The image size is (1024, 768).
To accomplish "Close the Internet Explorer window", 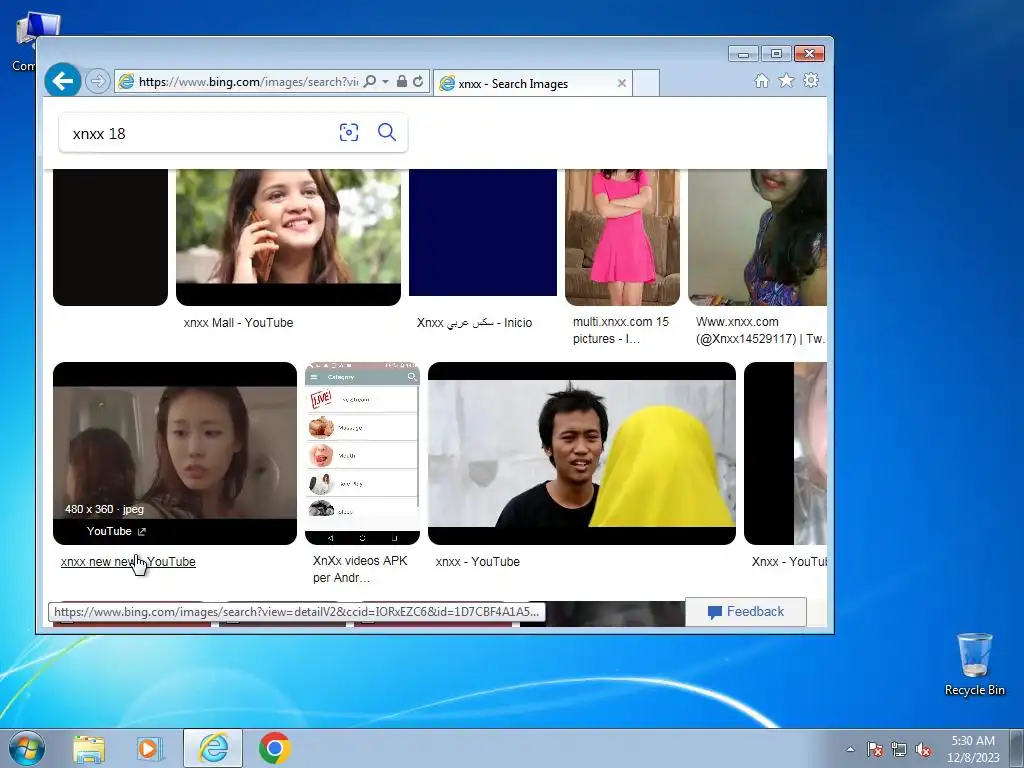I will (x=809, y=54).
